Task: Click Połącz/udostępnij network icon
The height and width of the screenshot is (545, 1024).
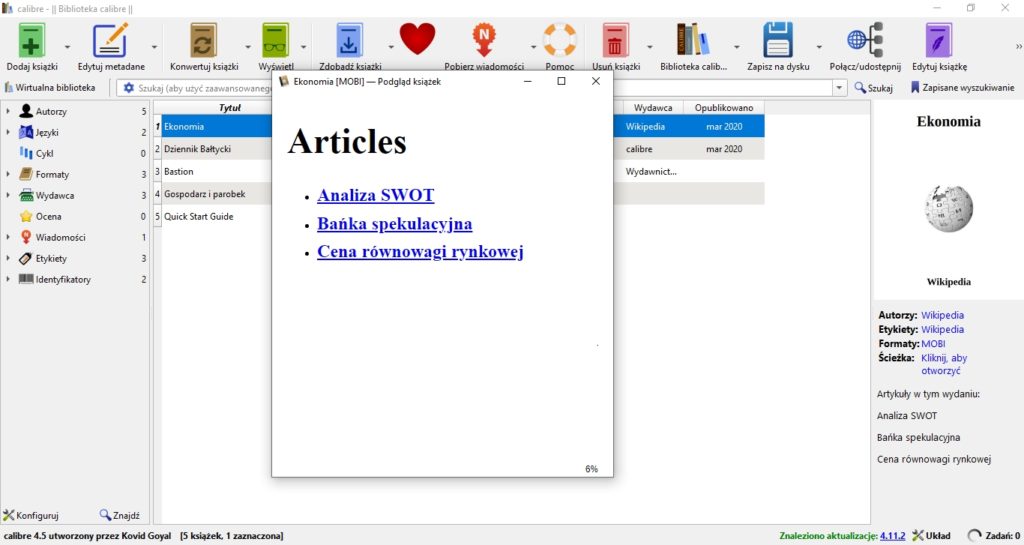Action: [x=865, y=40]
